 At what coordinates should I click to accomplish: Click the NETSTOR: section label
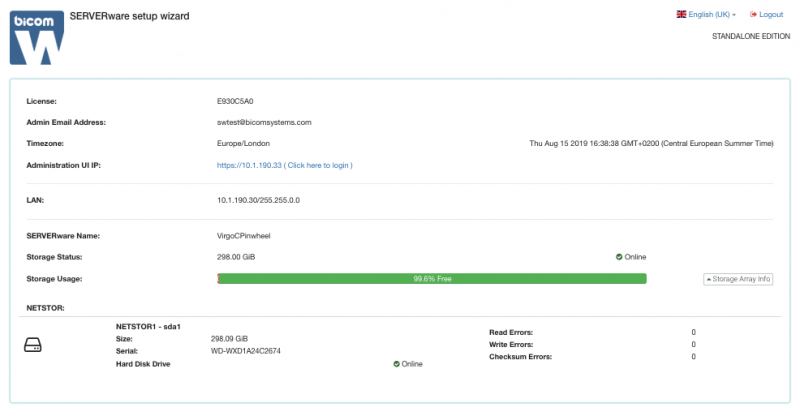click(45, 308)
